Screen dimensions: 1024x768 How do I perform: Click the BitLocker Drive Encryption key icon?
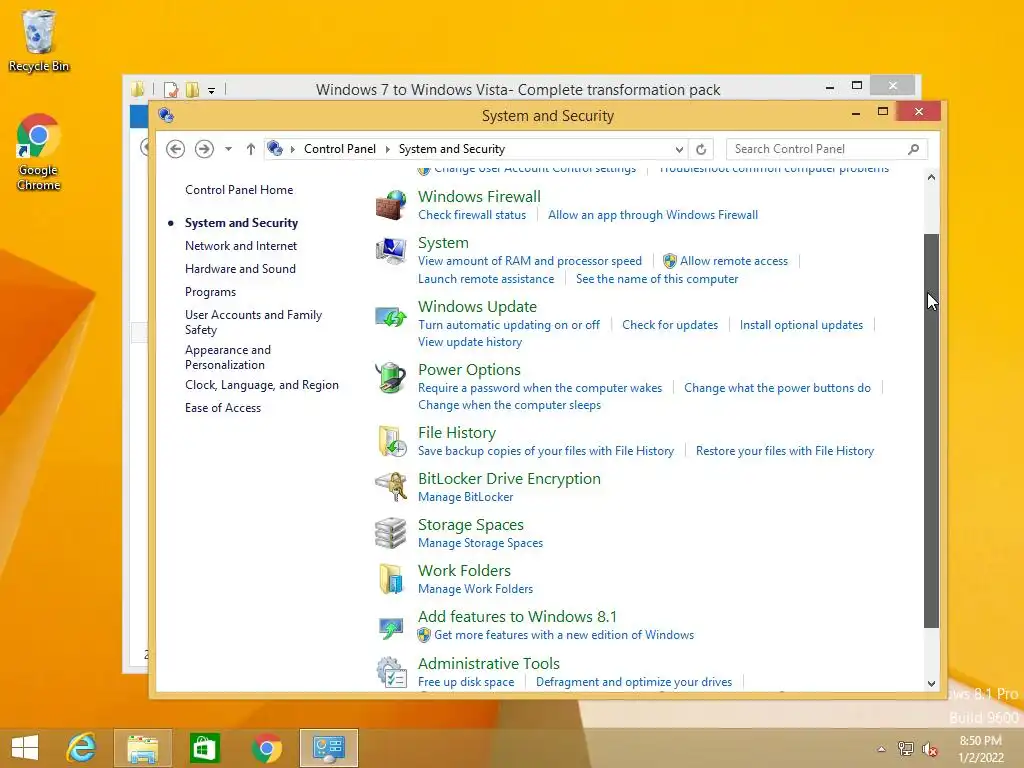[391, 487]
